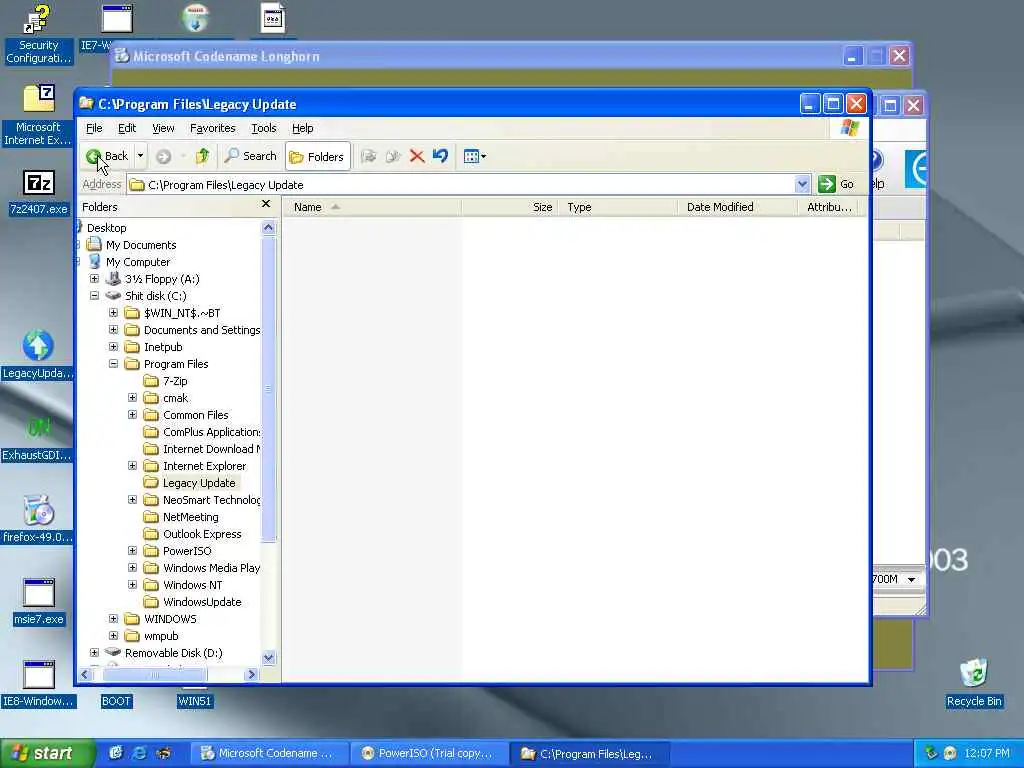
Task: Expand the 3½ Floppy (A:) node
Action: 94,279
